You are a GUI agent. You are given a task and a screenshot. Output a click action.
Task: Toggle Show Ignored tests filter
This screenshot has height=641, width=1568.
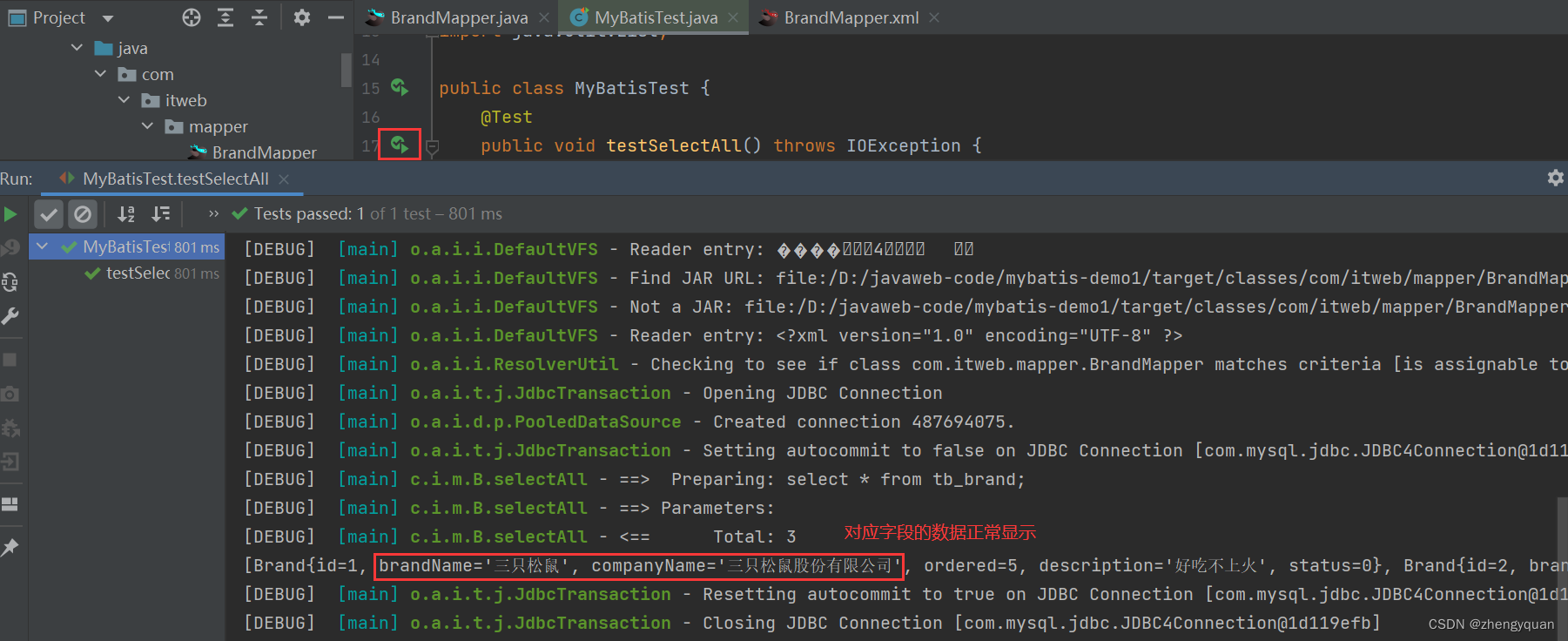(x=82, y=213)
